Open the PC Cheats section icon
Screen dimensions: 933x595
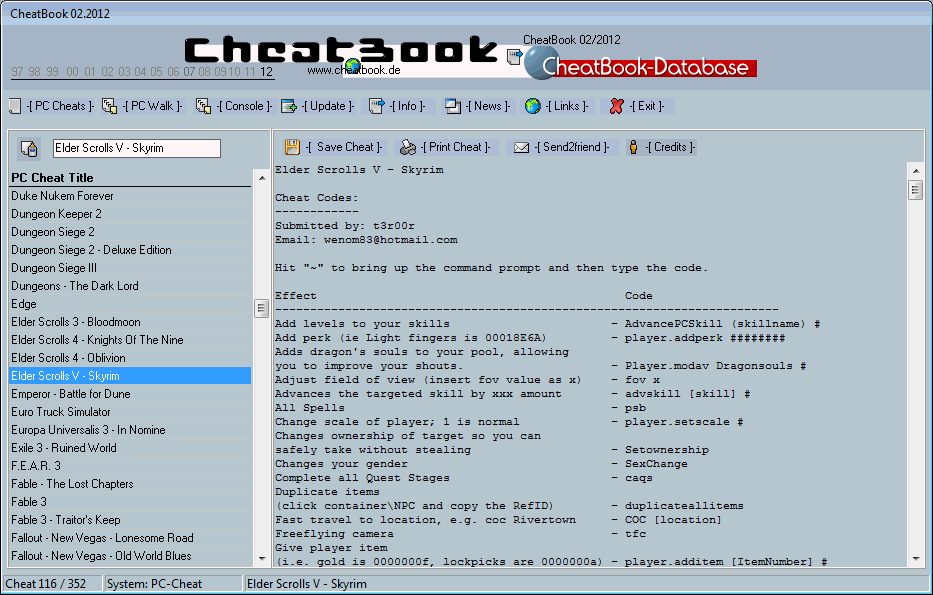coord(15,107)
